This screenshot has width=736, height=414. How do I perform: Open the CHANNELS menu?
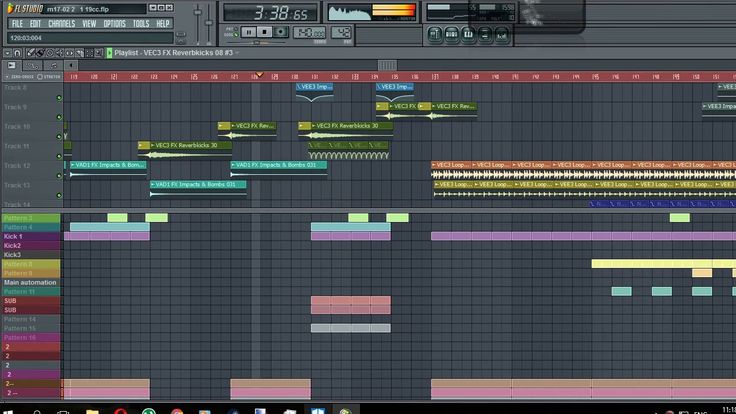pos(61,23)
